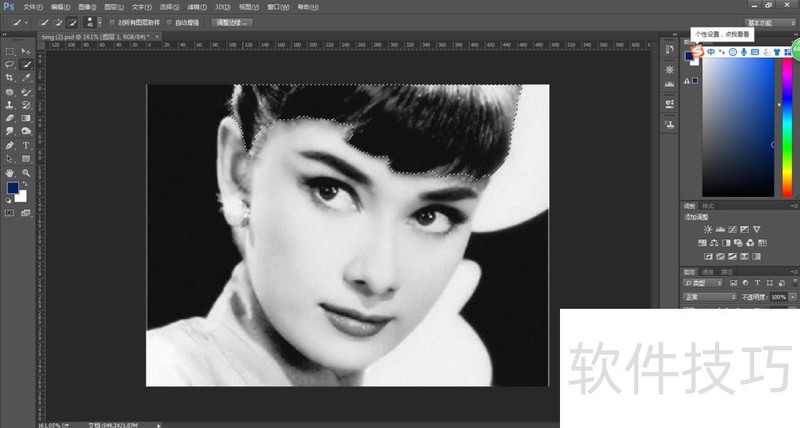Switch to the Channels (通道) tab
The width and height of the screenshot is (800, 428).
[x=708, y=271]
